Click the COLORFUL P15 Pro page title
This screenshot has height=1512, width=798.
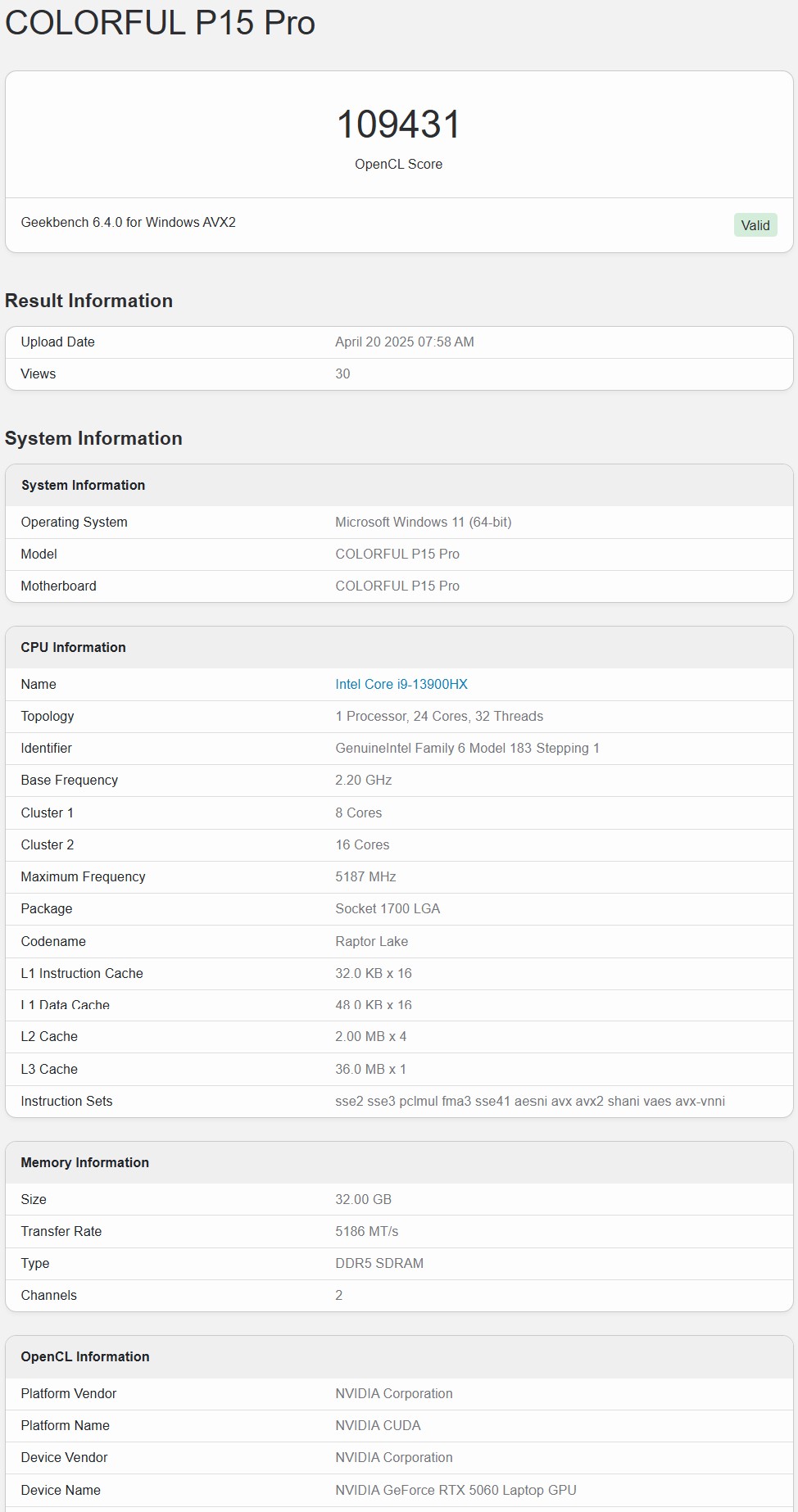(160, 22)
